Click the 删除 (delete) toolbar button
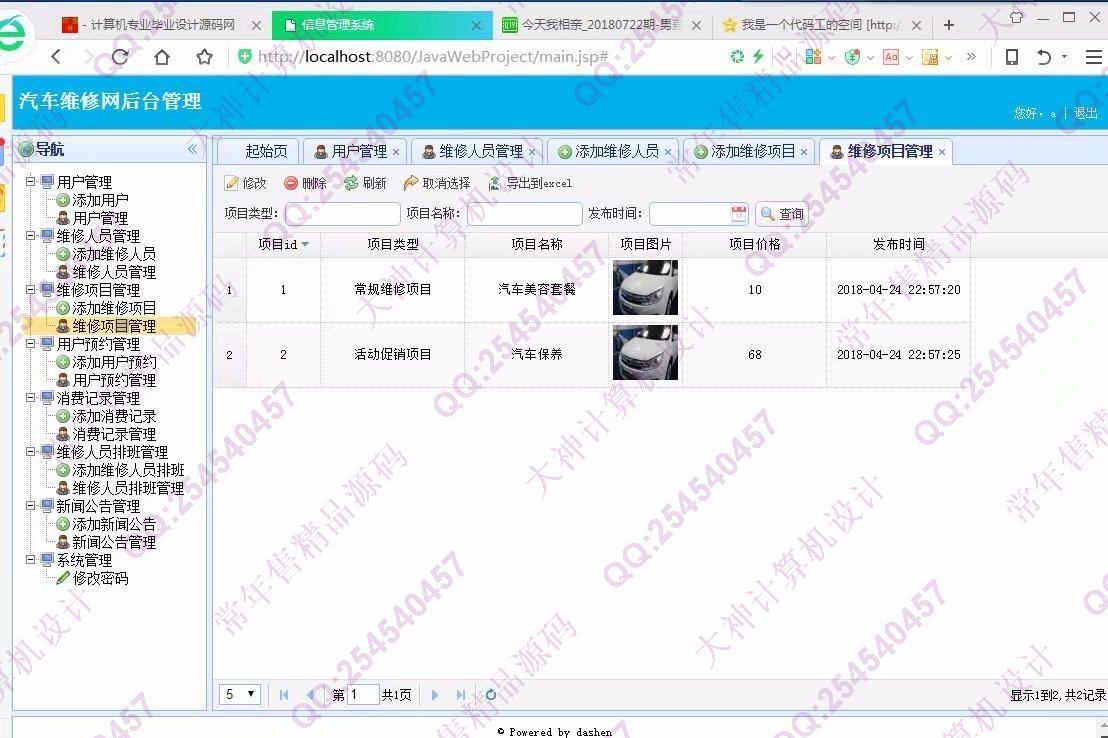1108x738 pixels. click(305, 183)
